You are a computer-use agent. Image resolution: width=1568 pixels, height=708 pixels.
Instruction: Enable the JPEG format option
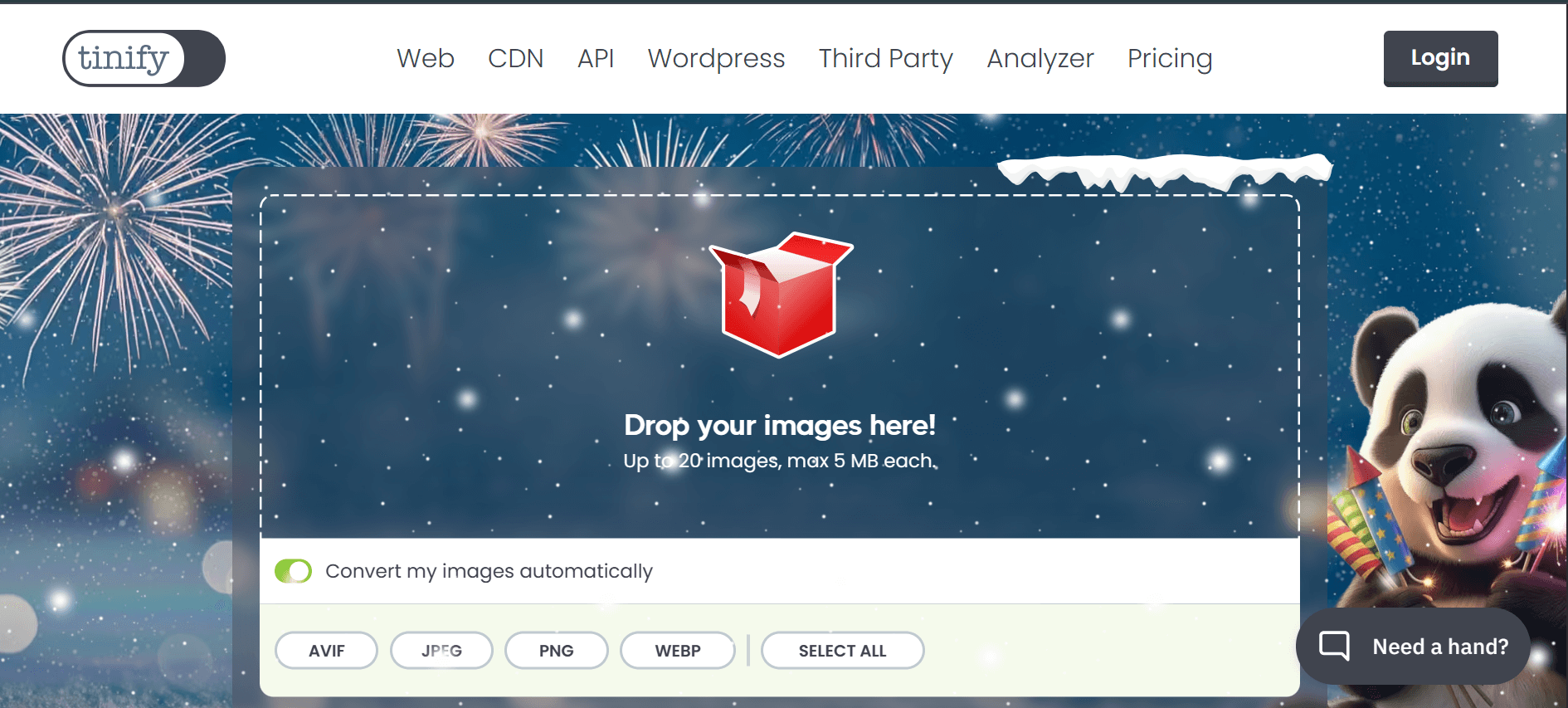441,651
